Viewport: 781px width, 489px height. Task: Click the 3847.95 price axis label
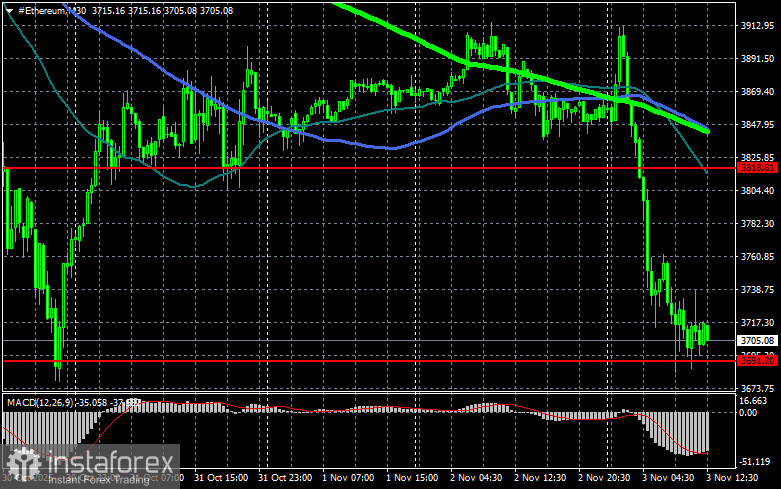point(757,125)
